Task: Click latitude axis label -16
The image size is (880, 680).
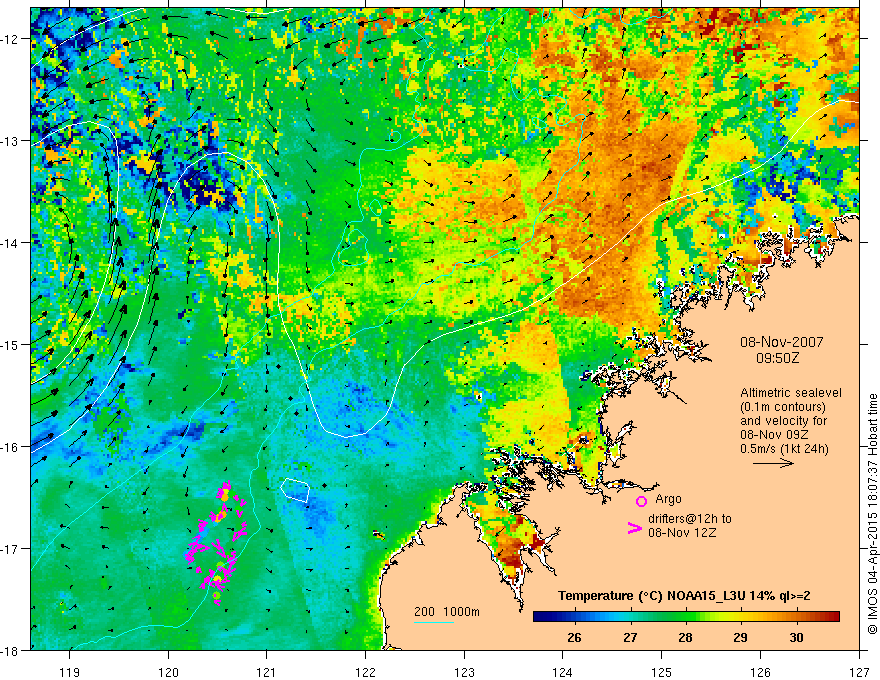Action: click(x=11, y=447)
